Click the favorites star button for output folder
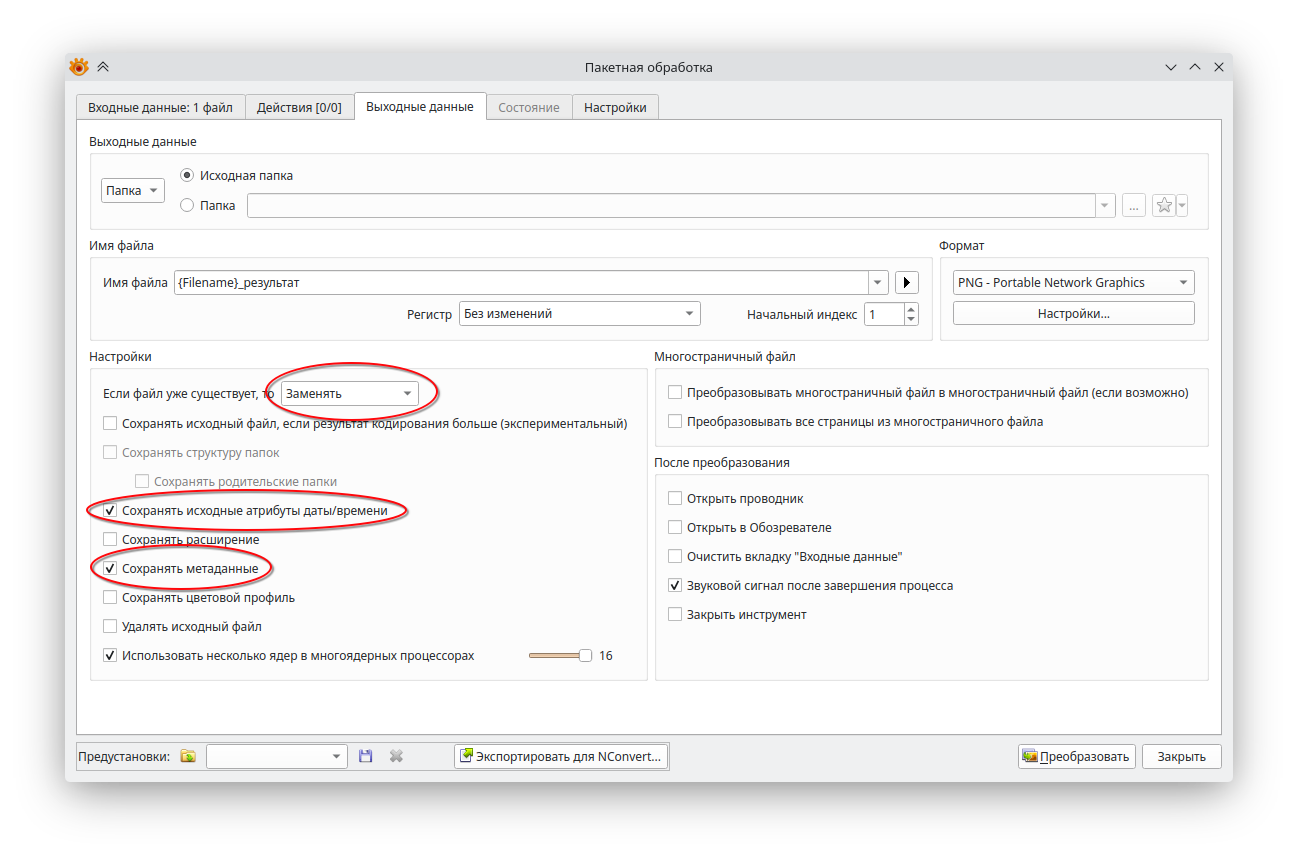 [1164, 205]
